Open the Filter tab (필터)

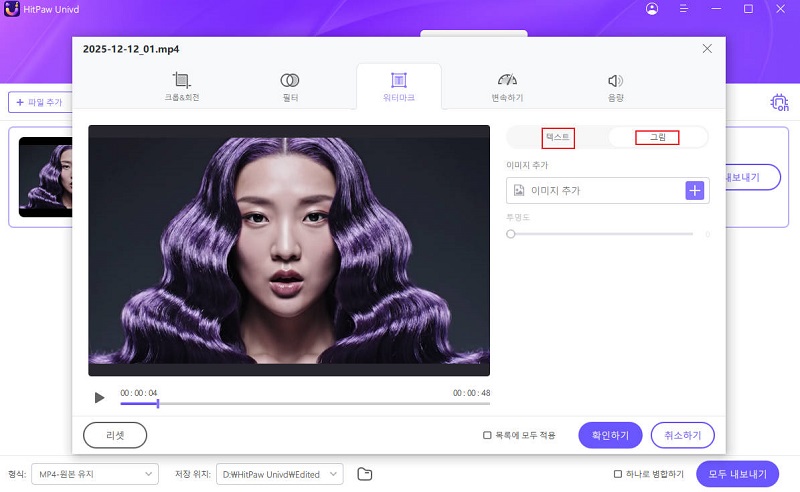tap(290, 87)
